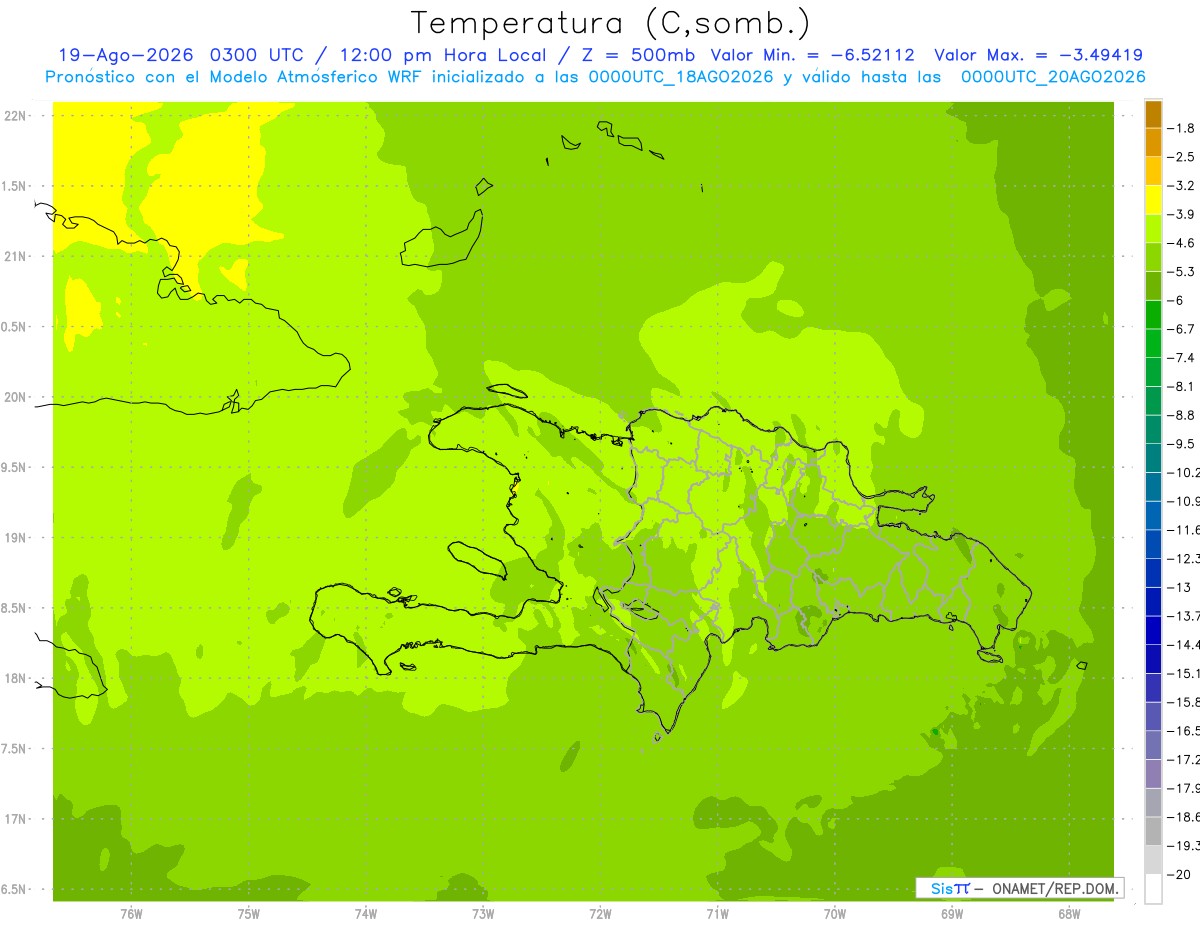Click the "70W" longitude label
This screenshot has width=1200, height=927.
pos(835,914)
